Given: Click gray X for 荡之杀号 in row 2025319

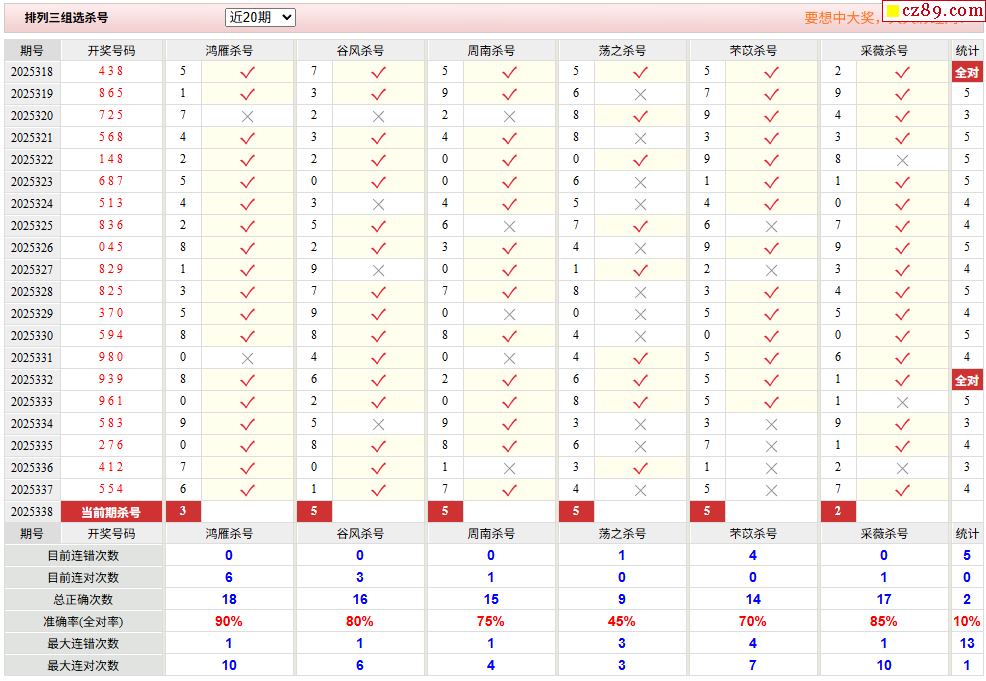Looking at the screenshot, I should point(640,94).
